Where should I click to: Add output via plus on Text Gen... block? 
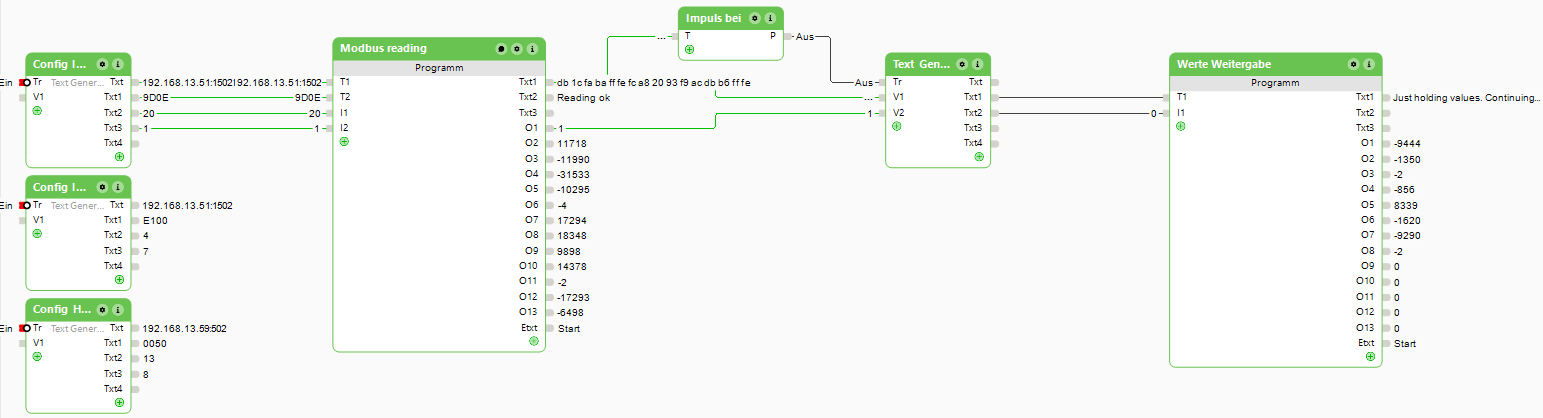(x=979, y=156)
